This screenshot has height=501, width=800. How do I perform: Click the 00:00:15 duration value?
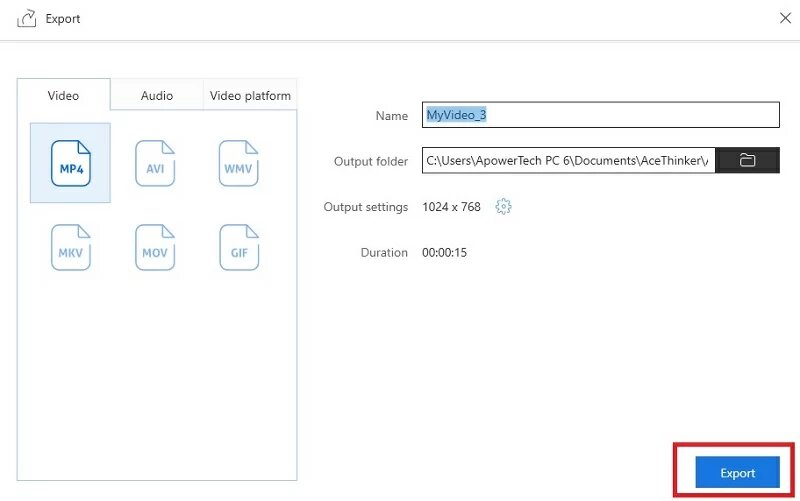444,253
